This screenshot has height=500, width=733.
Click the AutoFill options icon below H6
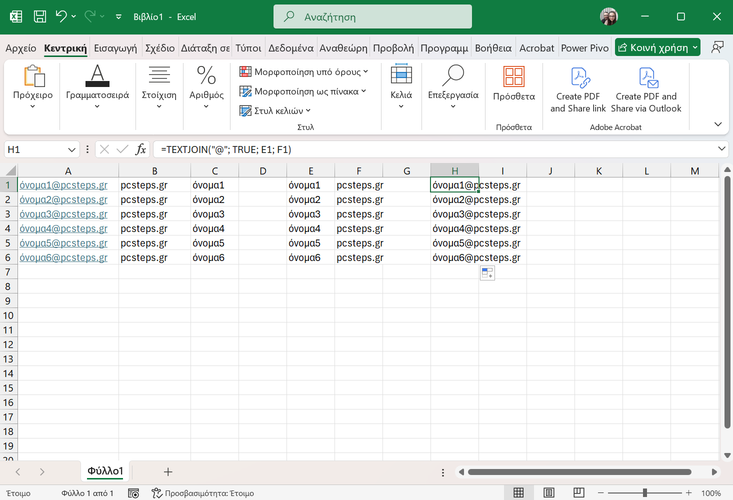(x=487, y=274)
